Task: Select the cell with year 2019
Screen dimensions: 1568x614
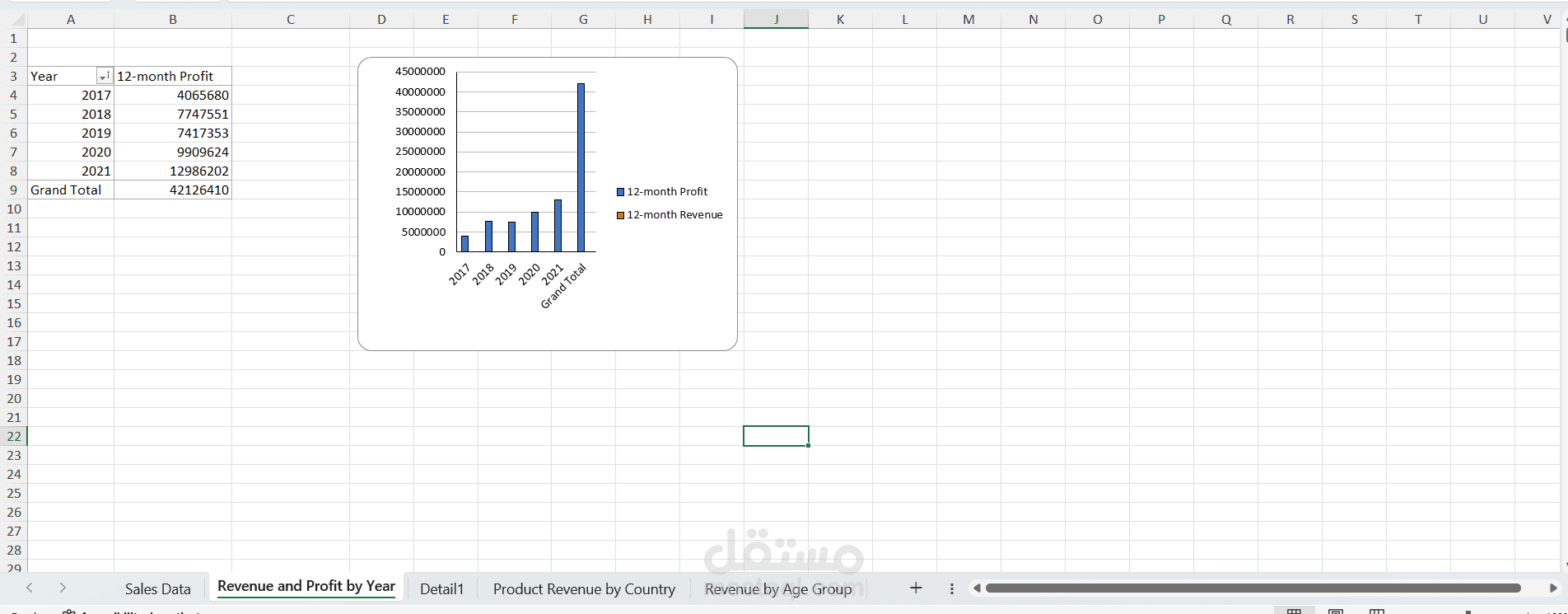Action: tap(71, 133)
